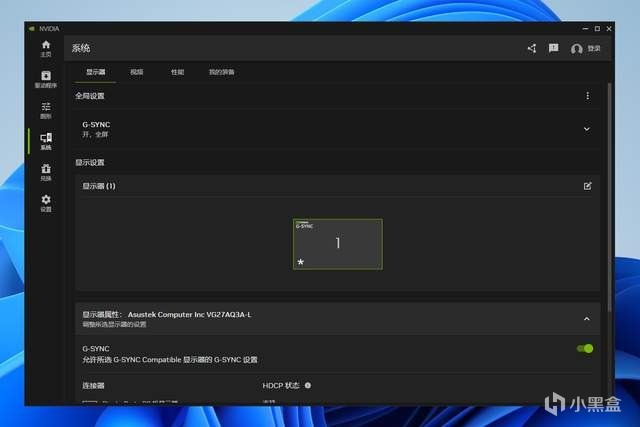Click the 登录 login text
This screenshot has height=427, width=640.
(594, 49)
